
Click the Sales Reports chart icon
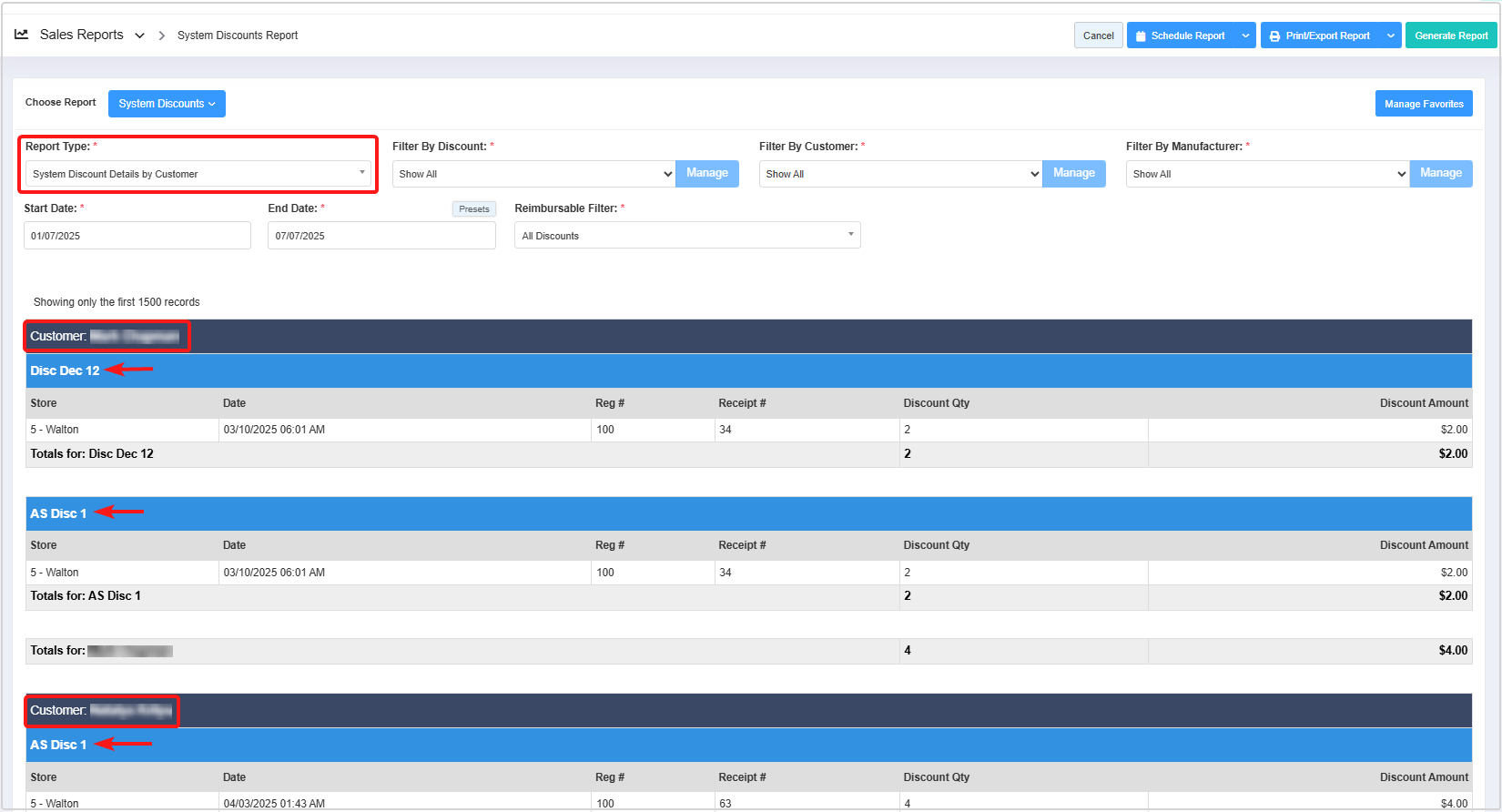coord(21,35)
